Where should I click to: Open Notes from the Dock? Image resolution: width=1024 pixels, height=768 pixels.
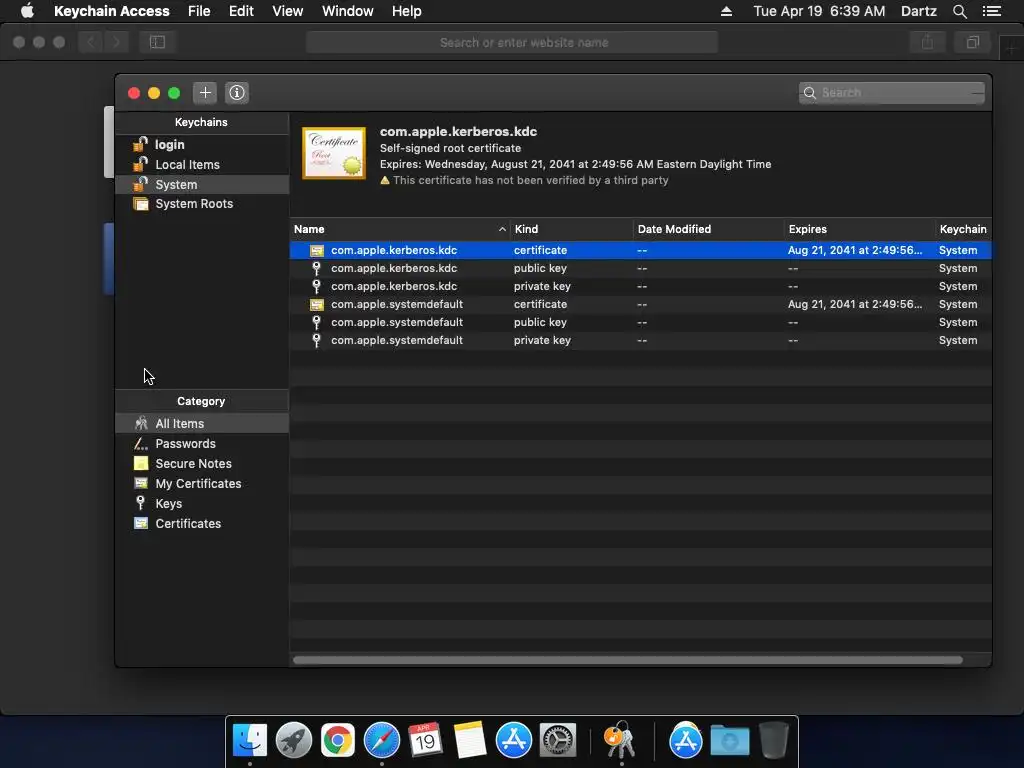[x=470, y=740]
